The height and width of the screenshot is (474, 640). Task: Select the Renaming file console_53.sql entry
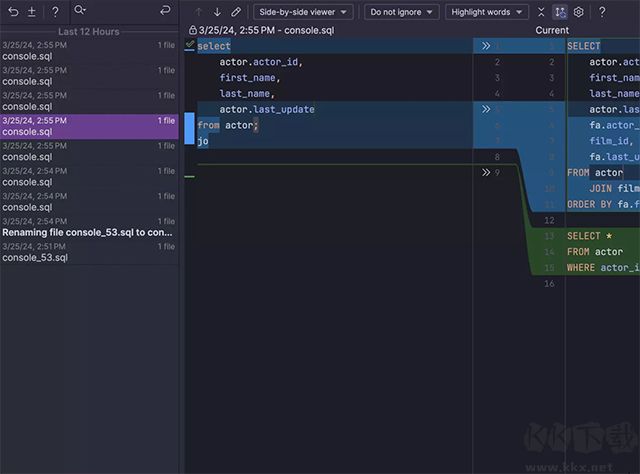coord(89,227)
